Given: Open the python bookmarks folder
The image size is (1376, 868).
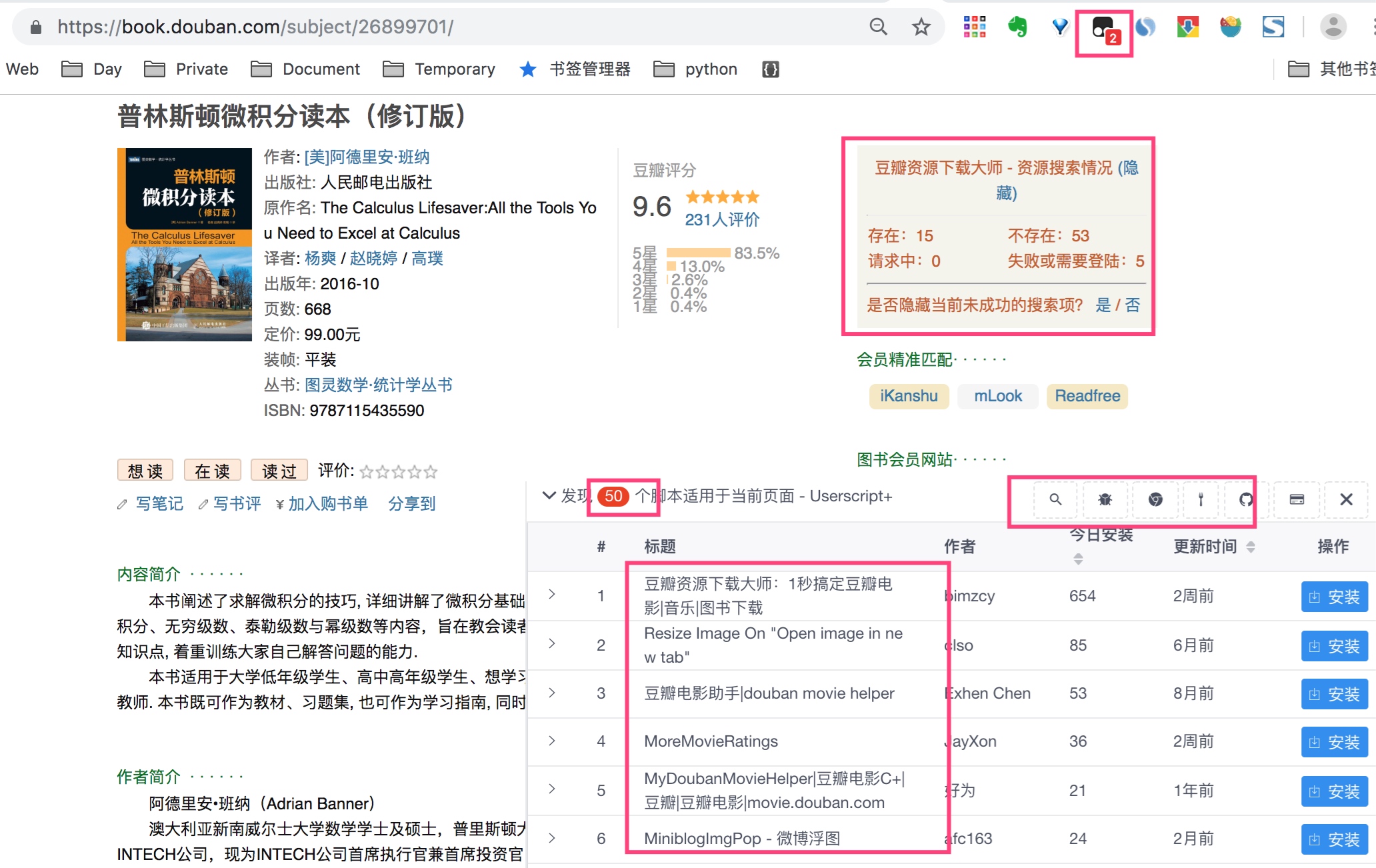Looking at the screenshot, I should [x=696, y=69].
